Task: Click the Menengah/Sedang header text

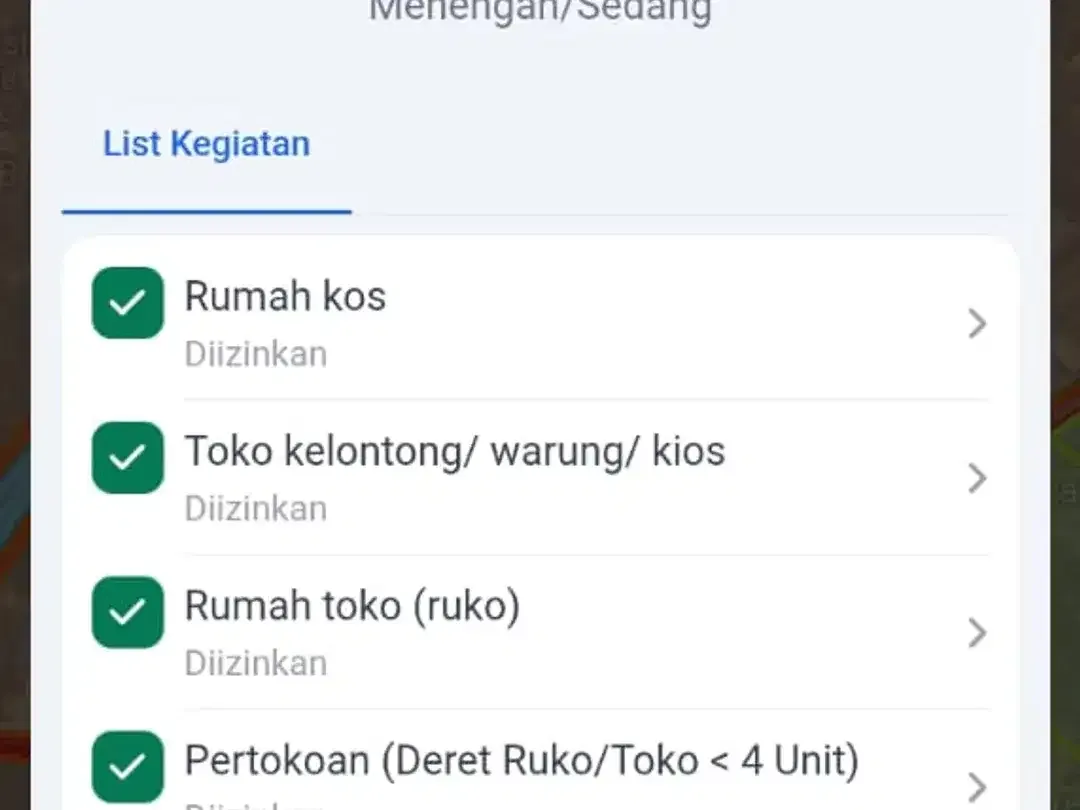Action: [540, 11]
